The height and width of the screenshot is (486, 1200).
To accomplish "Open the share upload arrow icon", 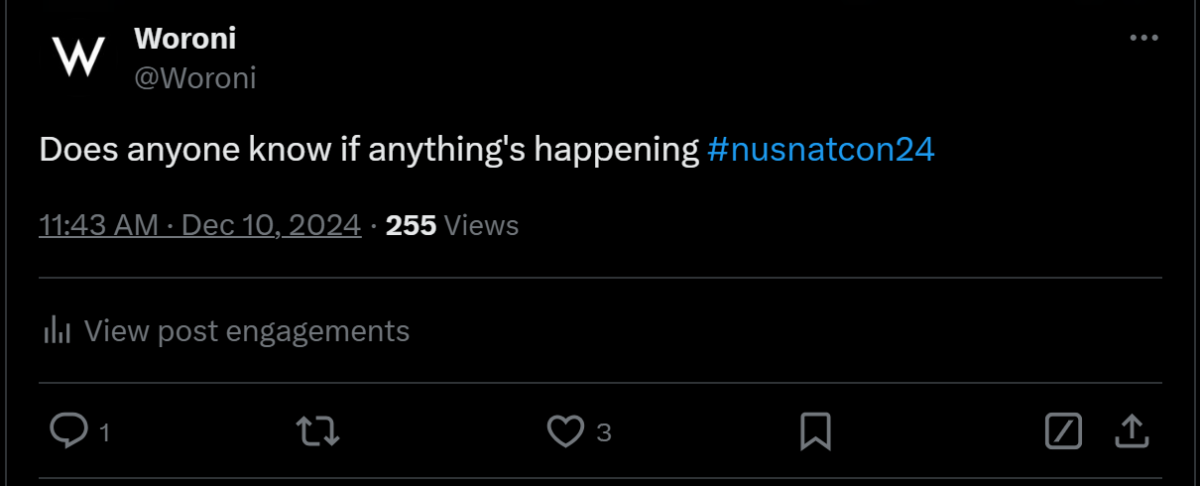I will [x=1130, y=432].
